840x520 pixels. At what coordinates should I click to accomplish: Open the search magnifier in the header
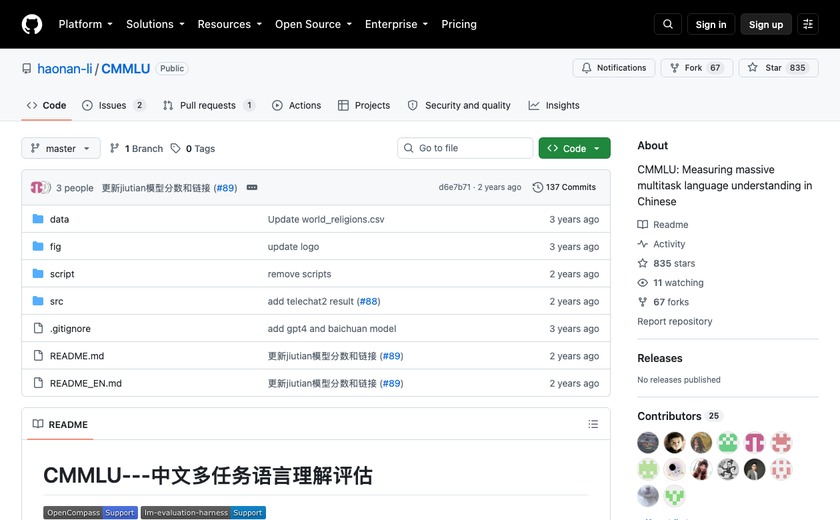(668, 24)
